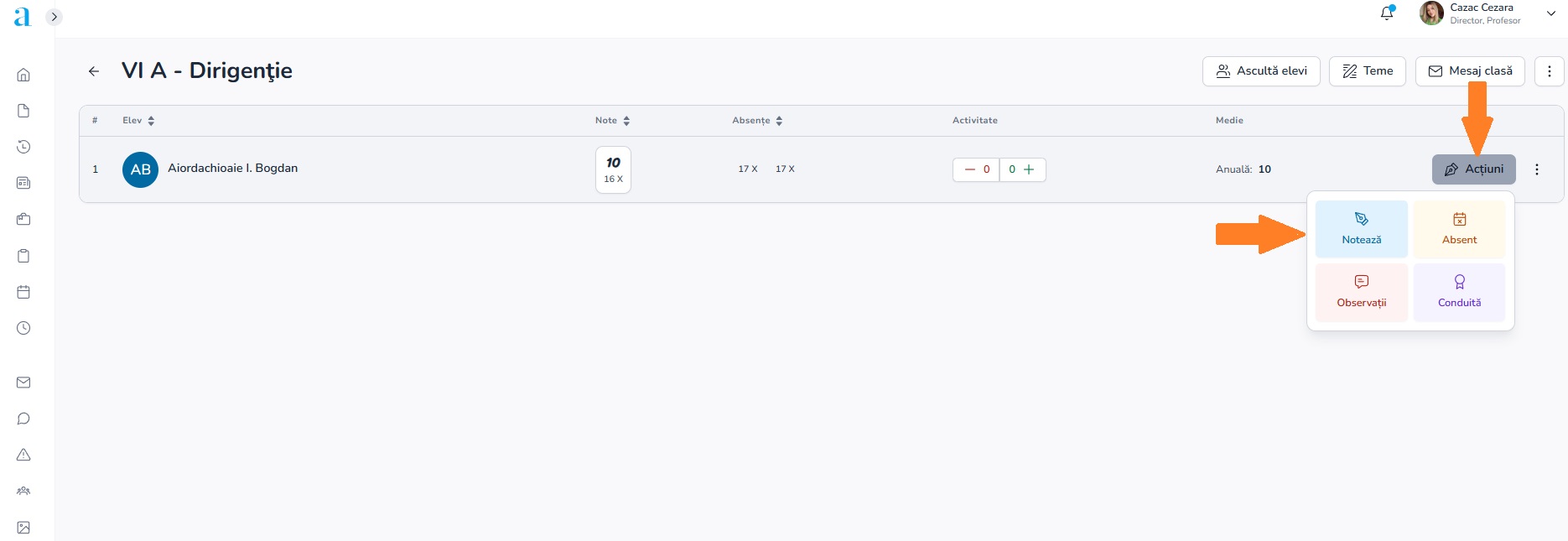Screen dimensions: 1568x541
Task: Choose Conduită in the actions popup
Action: coord(1459,292)
